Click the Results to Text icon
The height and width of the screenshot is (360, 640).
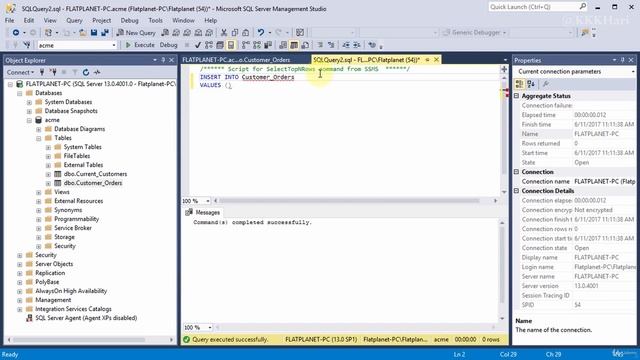(283, 45)
